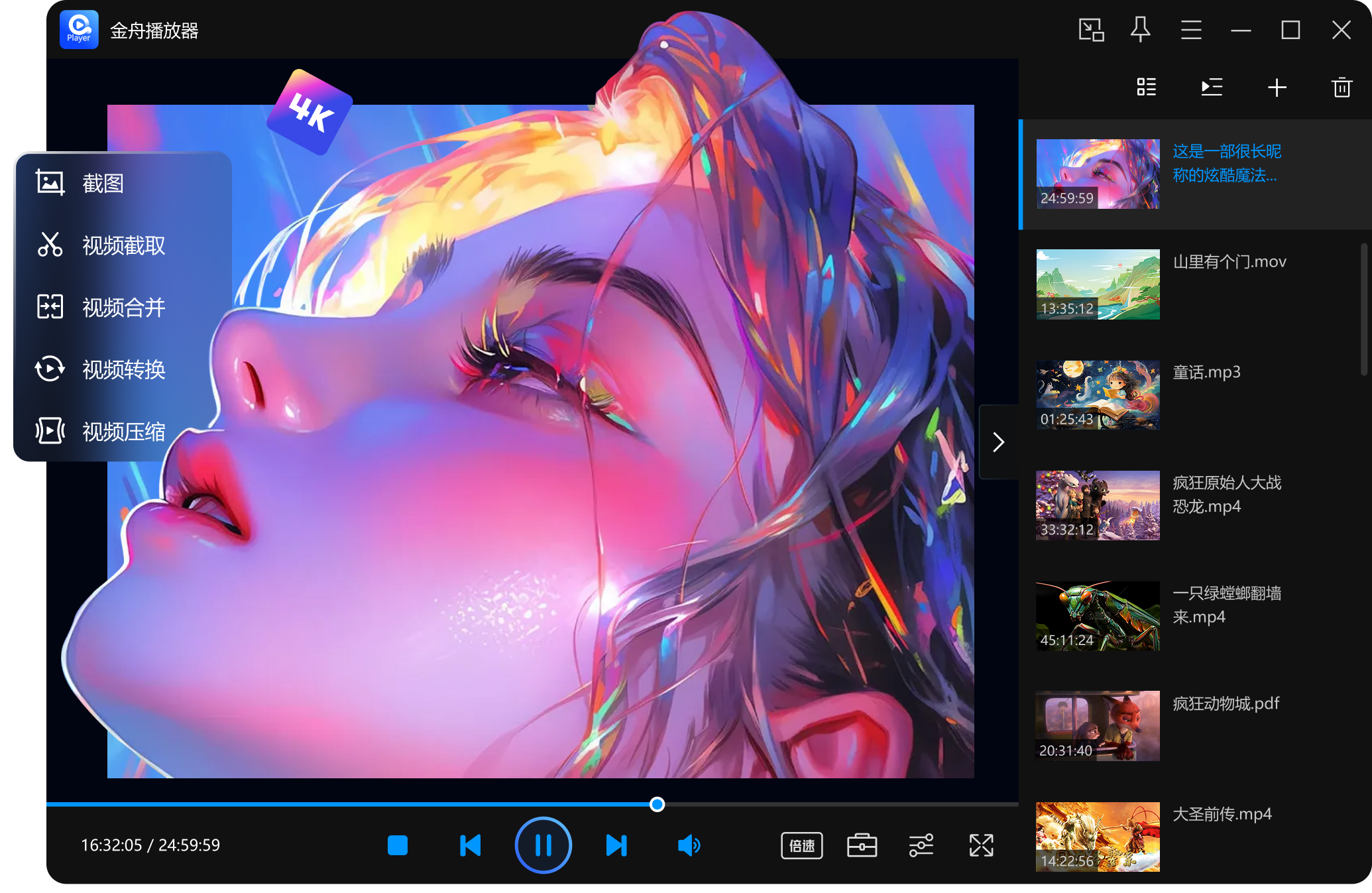The width and height of the screenshot is (1372, 893).
Task: Enter fullscreen with the expand arrows icon
Action: tap(981, 845)
